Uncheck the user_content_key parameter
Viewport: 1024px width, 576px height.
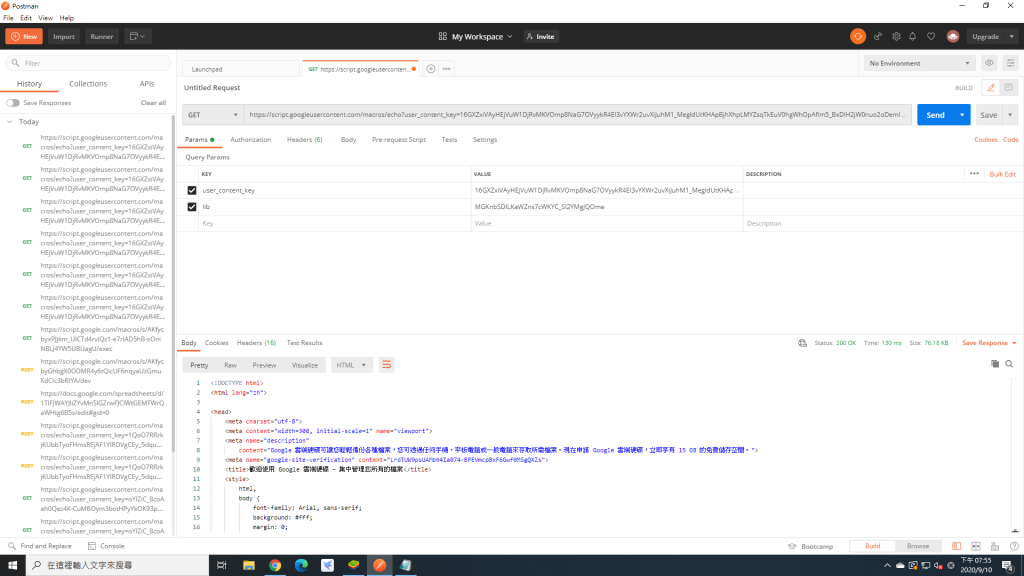pyautogui.click(x=192, y=191)
